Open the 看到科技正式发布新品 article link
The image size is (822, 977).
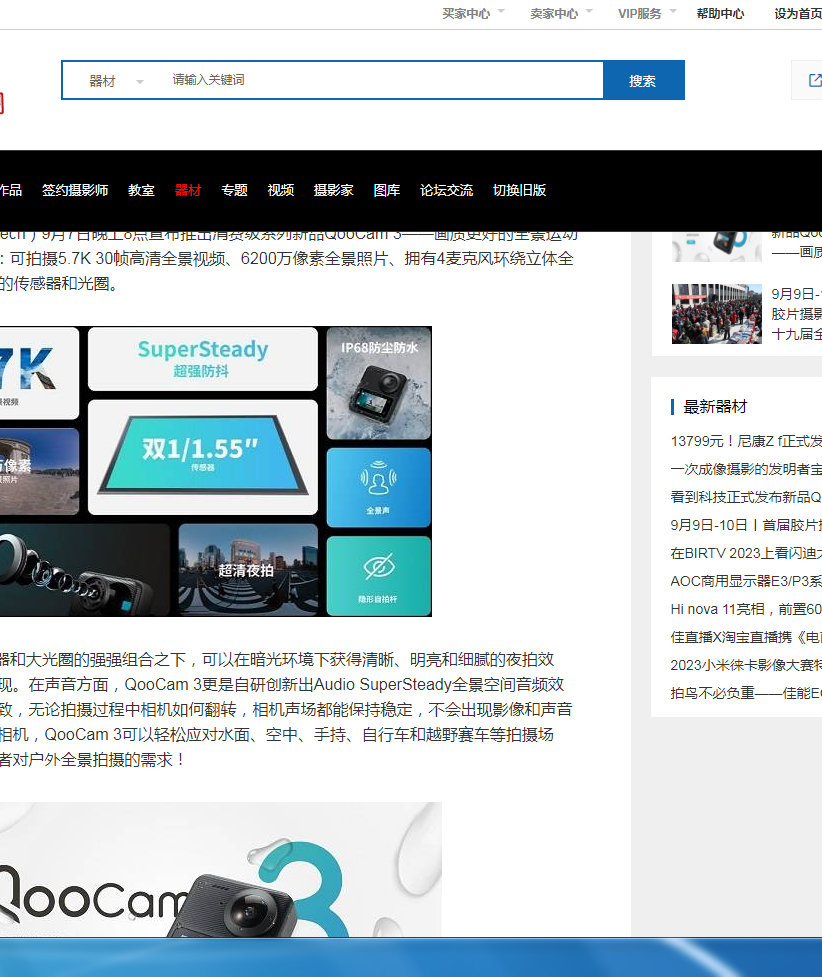point(746,497)
